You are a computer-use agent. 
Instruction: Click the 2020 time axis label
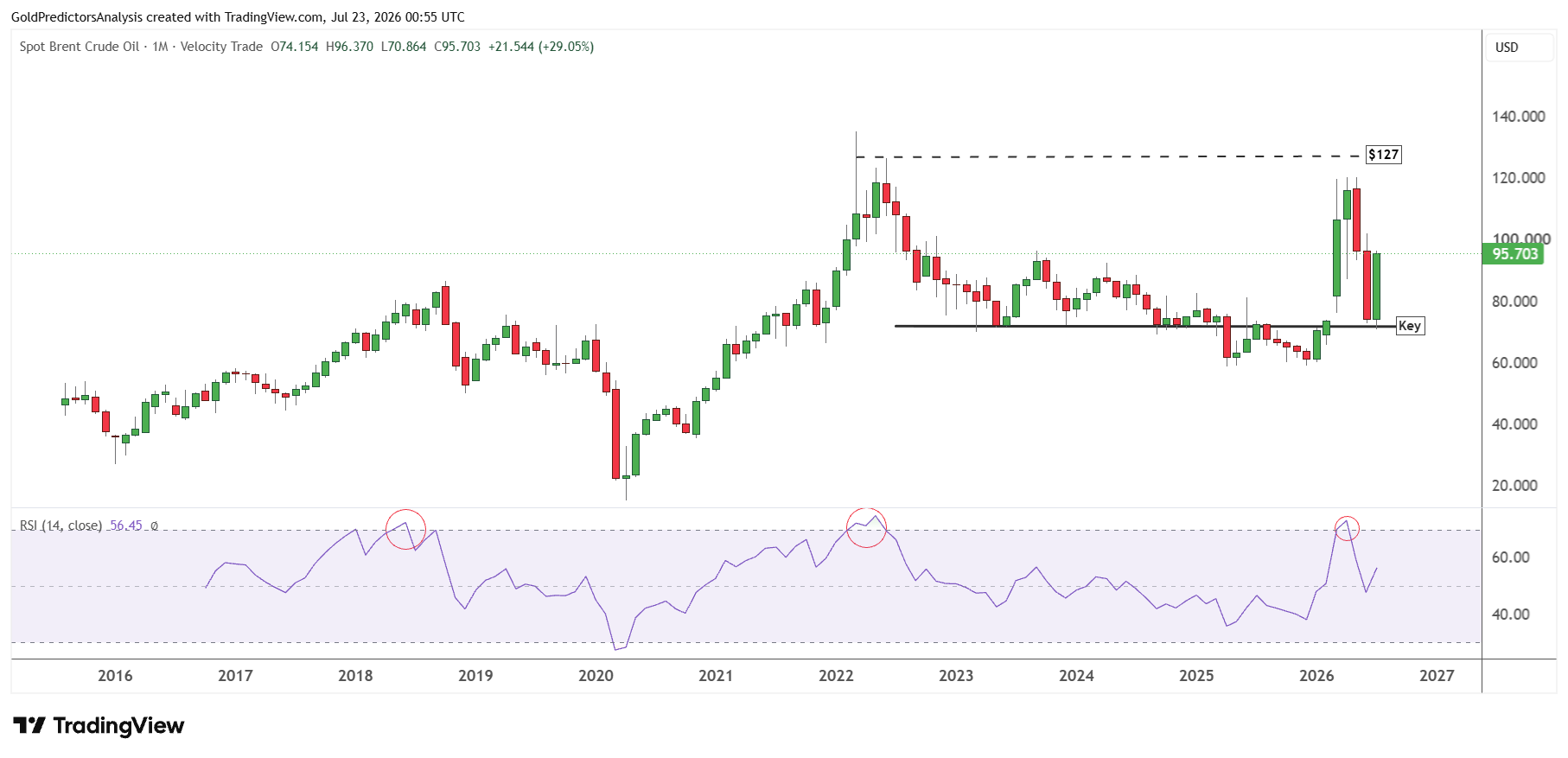pyautogui.click(x=596, y=676)
